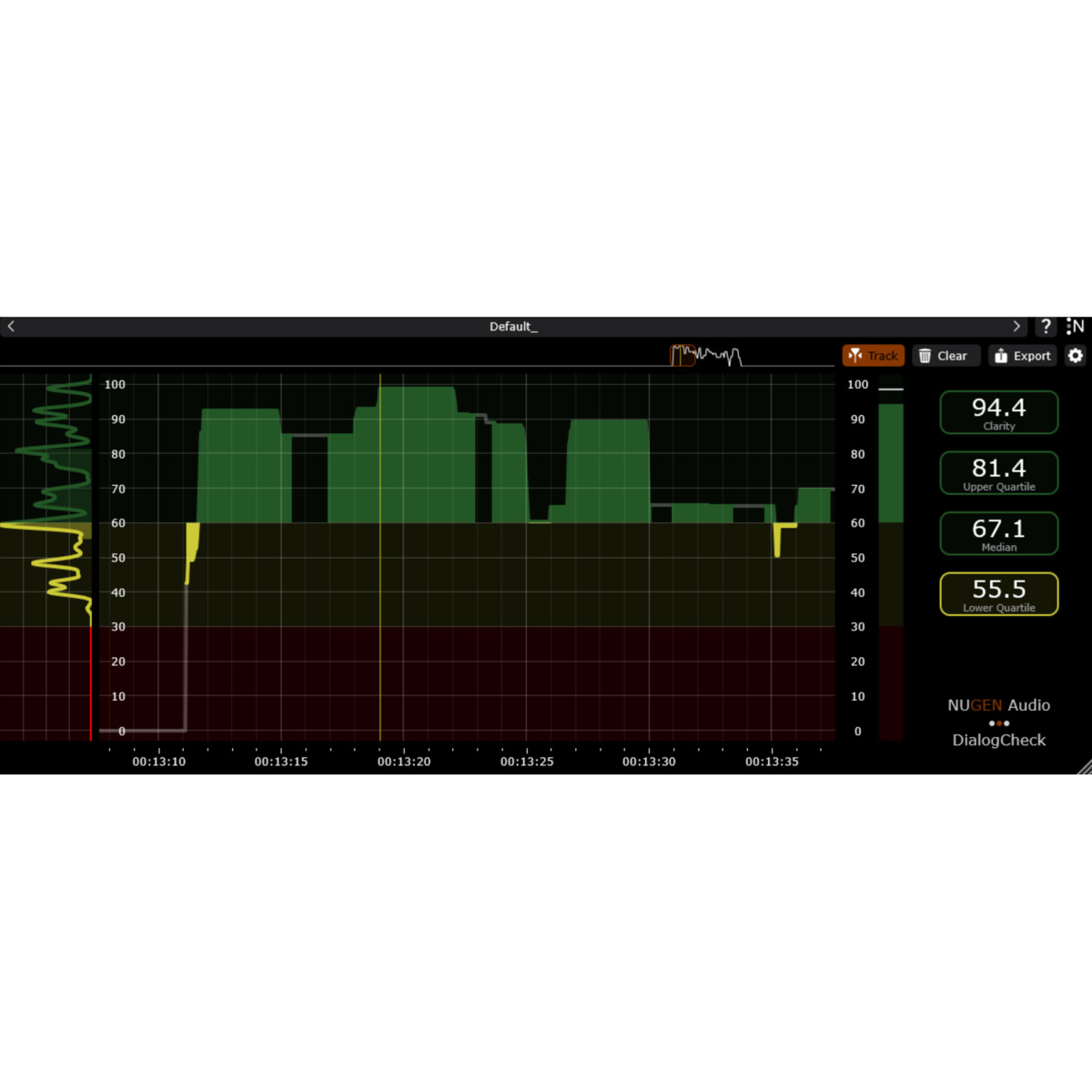This screenshot has width=1092, height=1092.
Task: Select the 67.1 Median readout
Action: tap(999, 533)
